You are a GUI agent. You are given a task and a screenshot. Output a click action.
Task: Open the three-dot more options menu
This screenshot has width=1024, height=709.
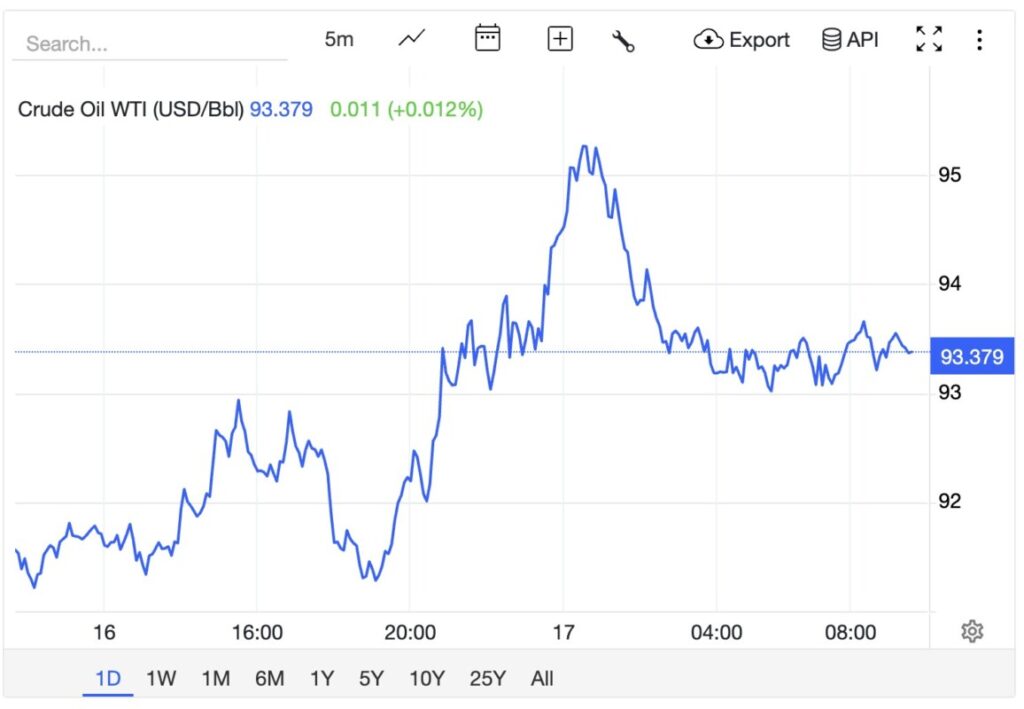pos(979,40)
